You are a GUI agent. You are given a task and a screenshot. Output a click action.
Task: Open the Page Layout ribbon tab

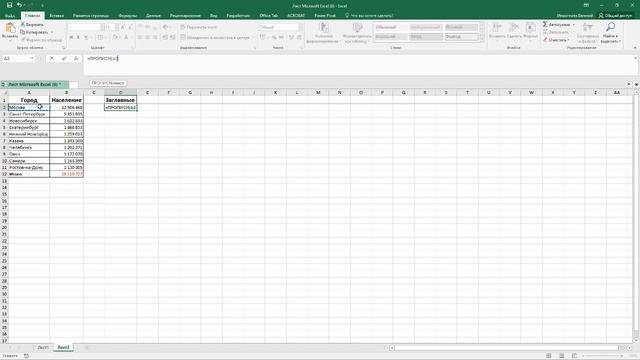[x=91, y=16]
